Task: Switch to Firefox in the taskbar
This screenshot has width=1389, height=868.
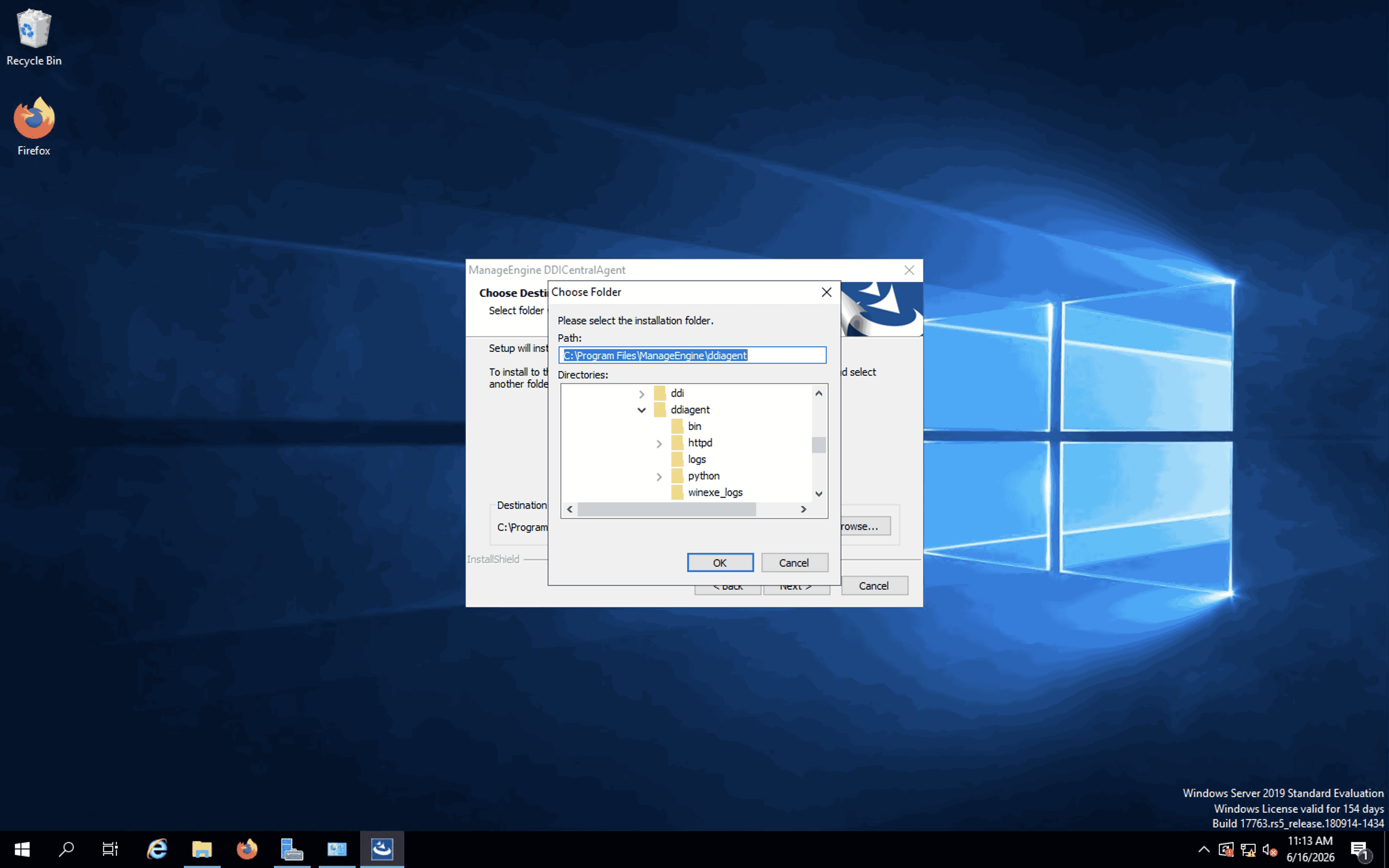Action: point(247,849)
